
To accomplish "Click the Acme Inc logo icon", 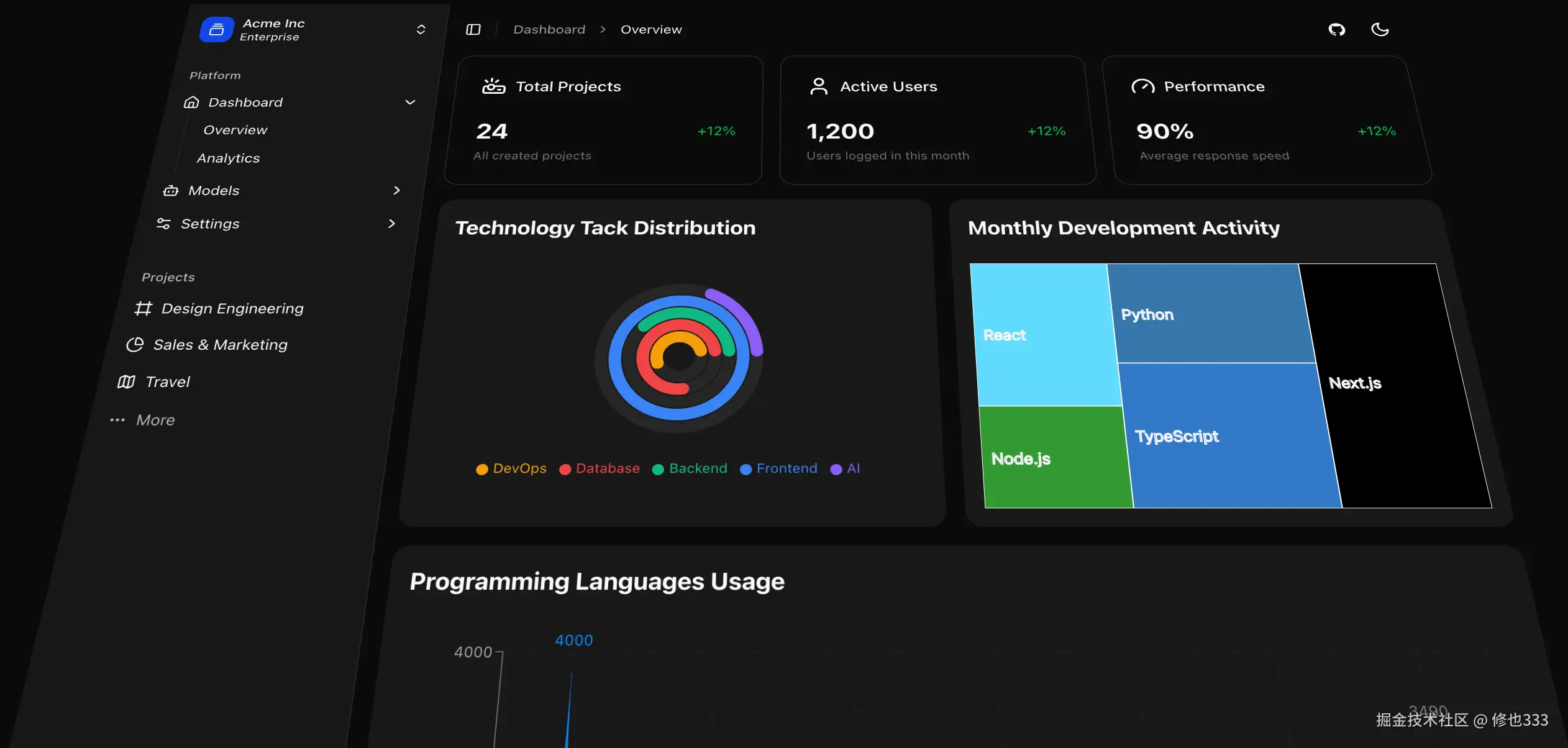I will coord(216,29).
